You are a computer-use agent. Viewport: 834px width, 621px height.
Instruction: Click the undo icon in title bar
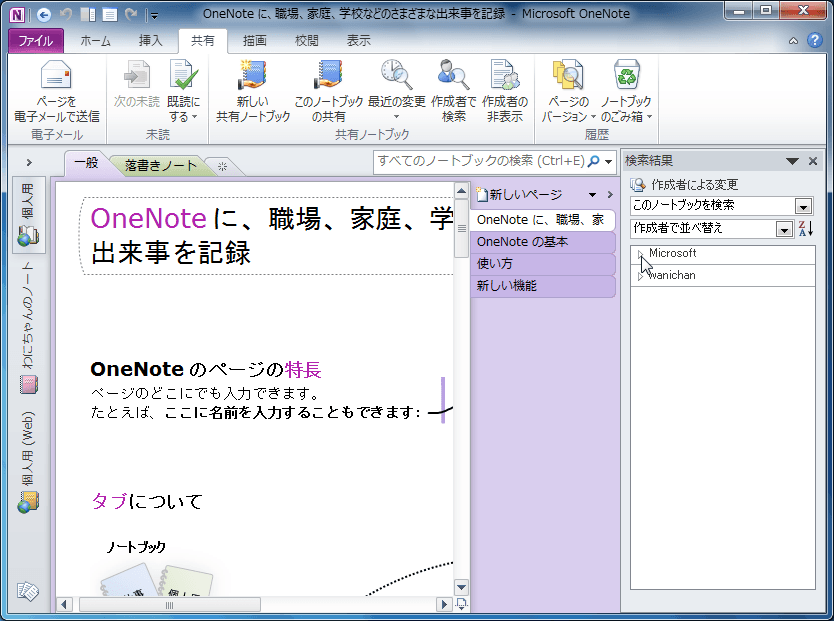(66, 15)
